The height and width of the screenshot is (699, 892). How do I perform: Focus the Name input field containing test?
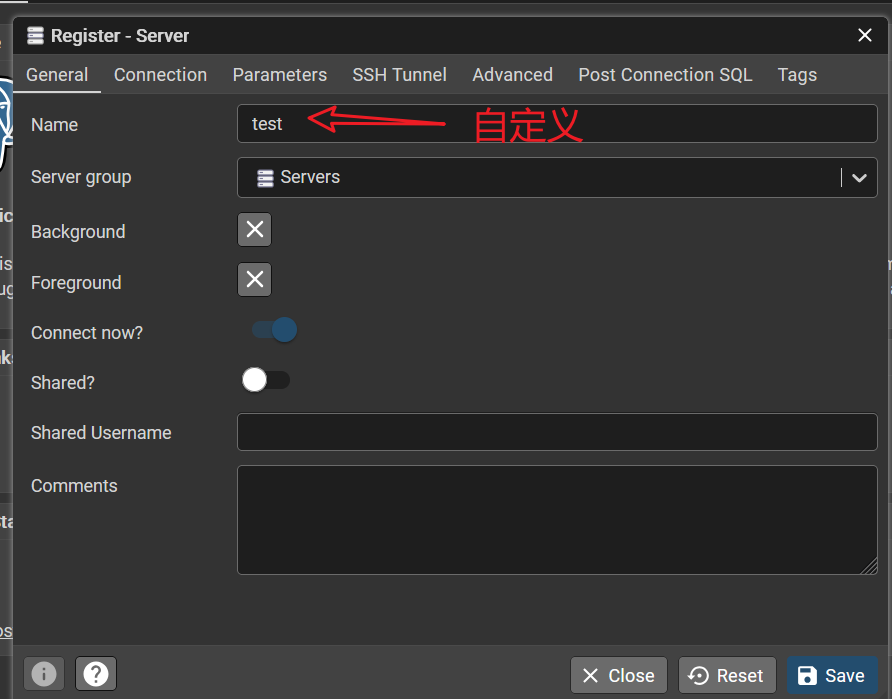[557, 124]
